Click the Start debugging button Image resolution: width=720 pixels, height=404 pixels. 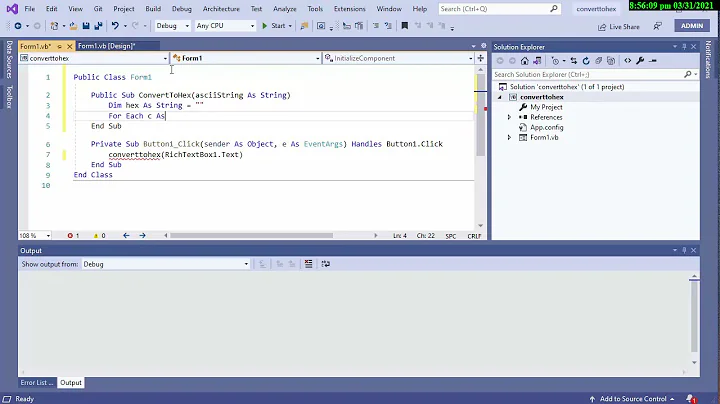[277, 26]
